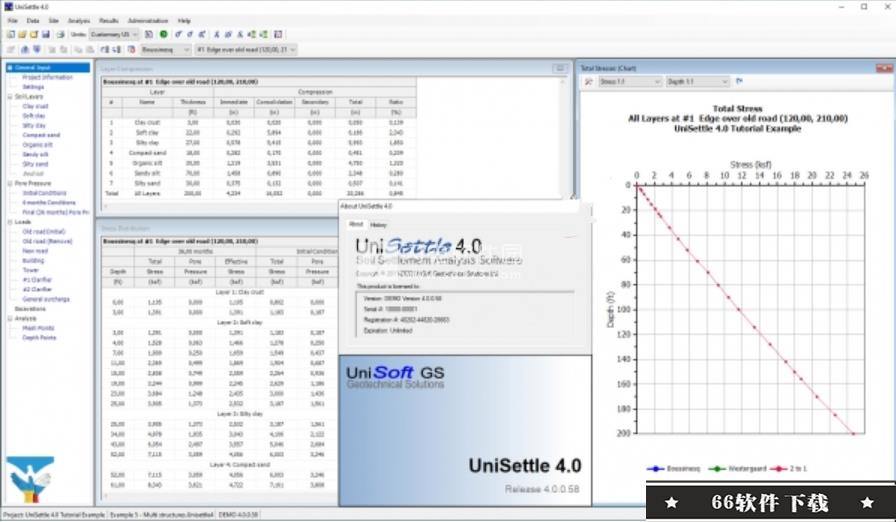Viewport: 896px width, 522px height.
Task: Select Soft clay soil layer in tree
Action: pos(34,116)
